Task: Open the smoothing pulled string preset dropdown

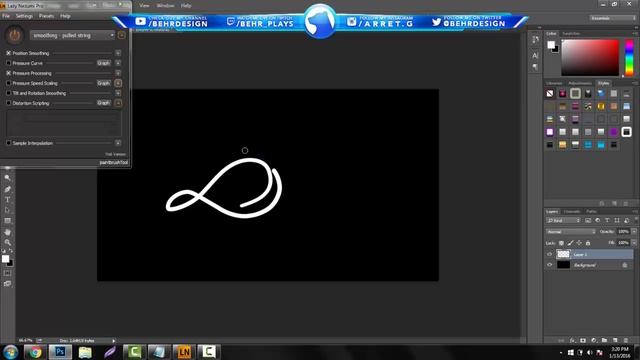Action: [72, 36]
